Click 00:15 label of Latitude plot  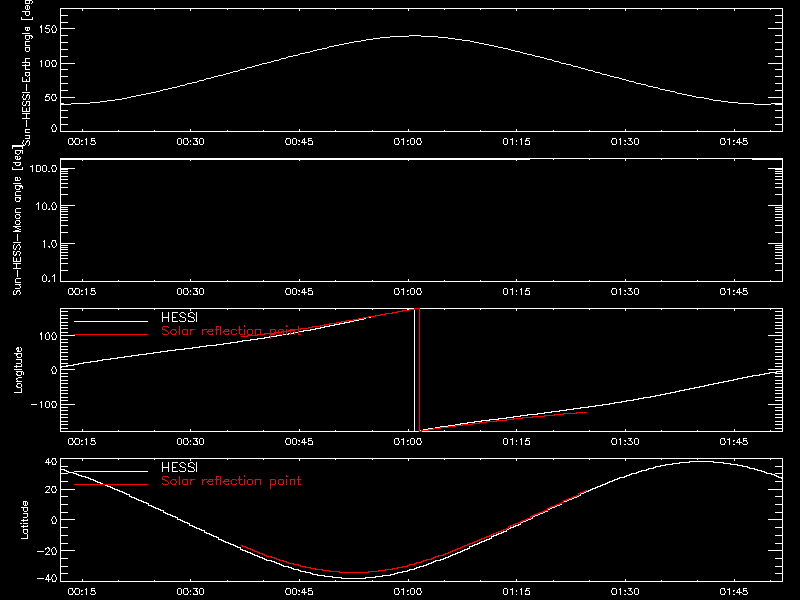click(x=82, y=591)
